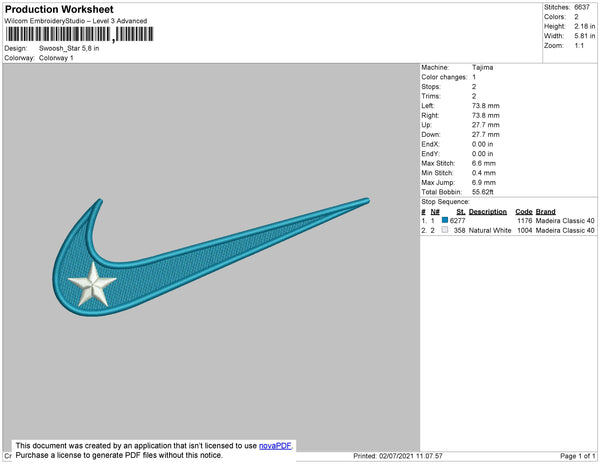Click the white star on the swoosh design
Image resolution: width=600 pixels, height=464 pixels.
coord(92,285)
